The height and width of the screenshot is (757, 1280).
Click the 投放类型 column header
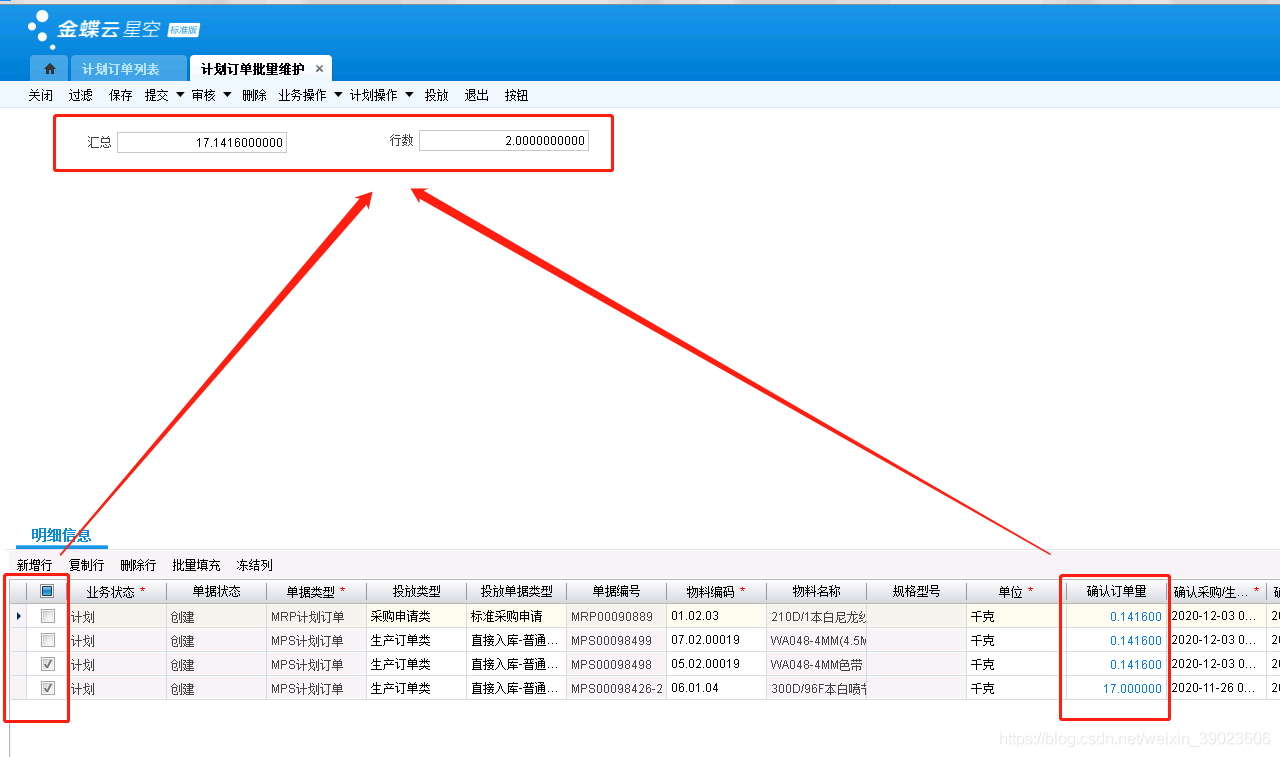[416, 592]
